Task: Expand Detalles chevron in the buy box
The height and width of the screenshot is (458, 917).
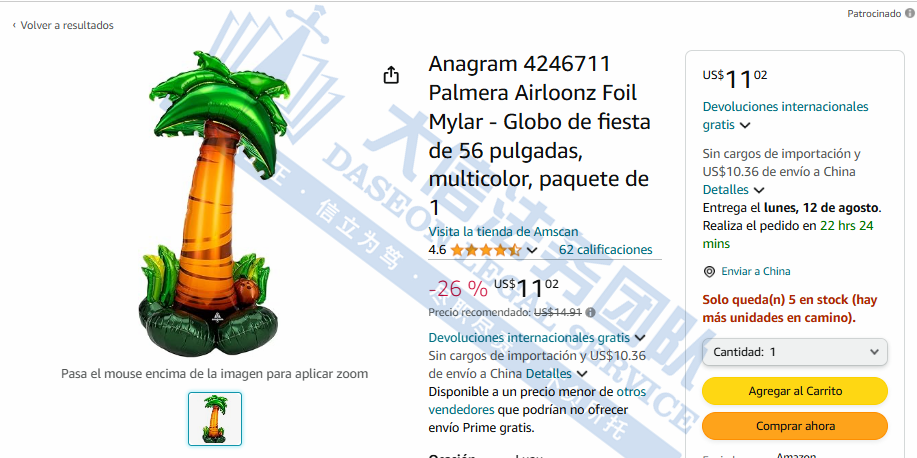Action: tap(759, 190)
